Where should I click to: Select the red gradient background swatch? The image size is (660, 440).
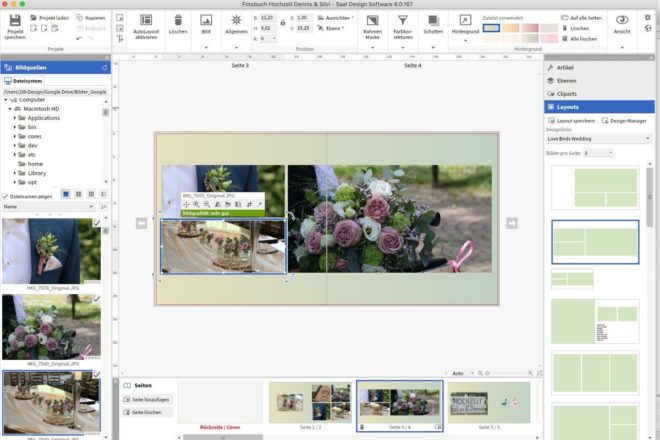530,28
